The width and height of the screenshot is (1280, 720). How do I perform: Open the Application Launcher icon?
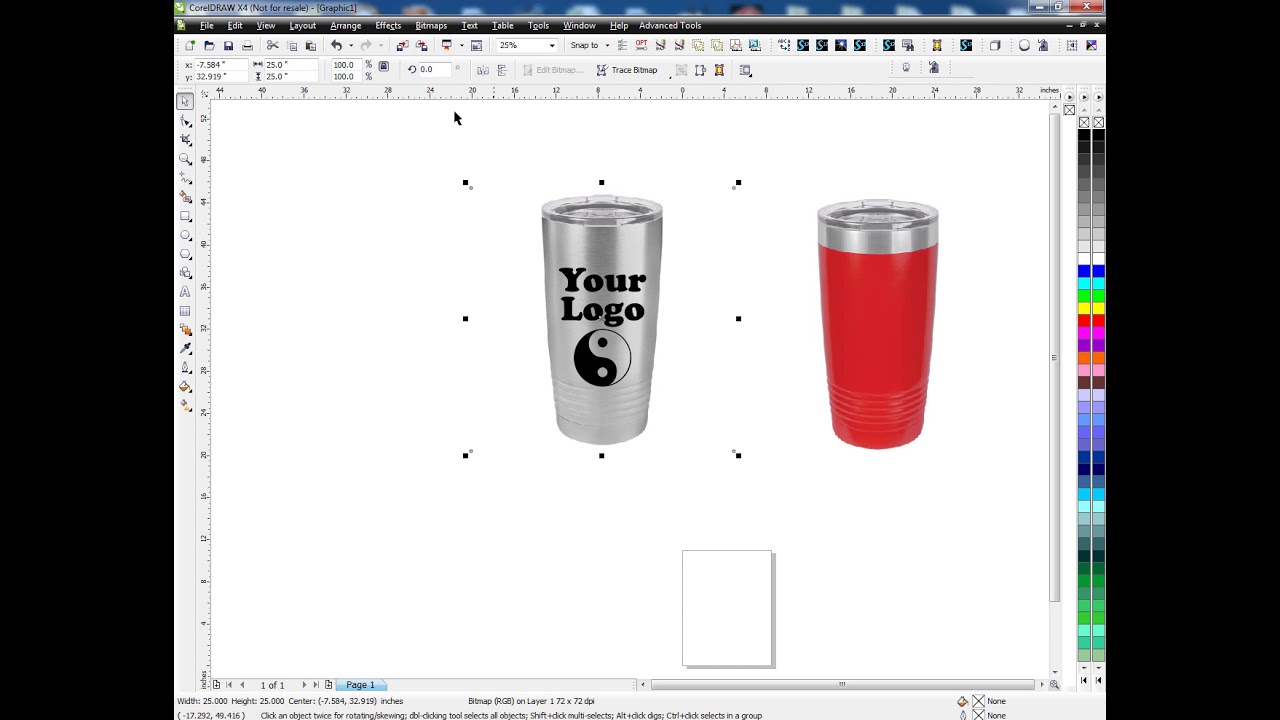pyautogui.click(x=447, y=45)
